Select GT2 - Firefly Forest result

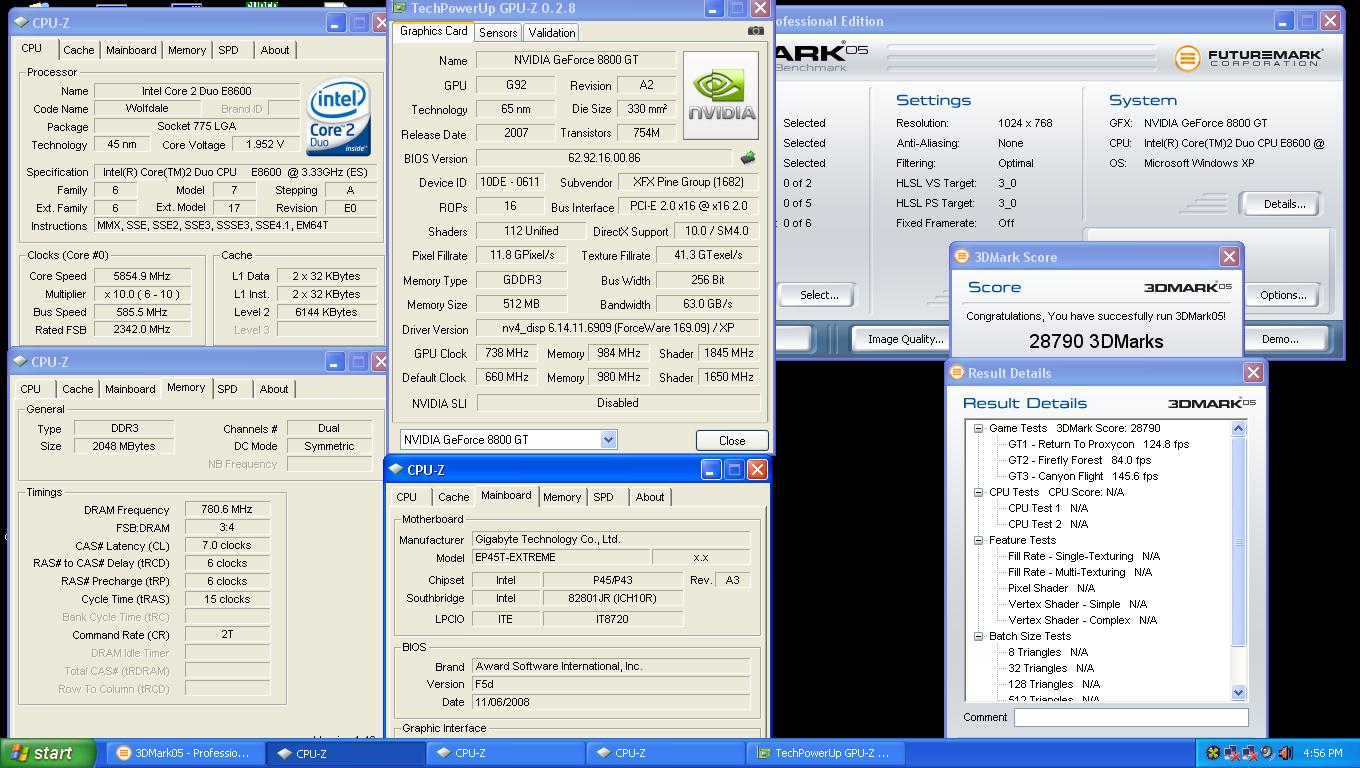[x=1079, y=460]
